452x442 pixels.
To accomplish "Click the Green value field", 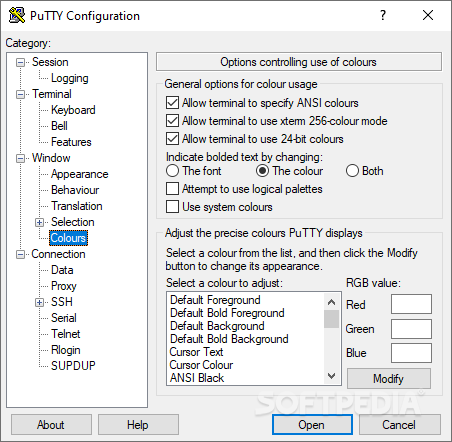I will (411, 329).
